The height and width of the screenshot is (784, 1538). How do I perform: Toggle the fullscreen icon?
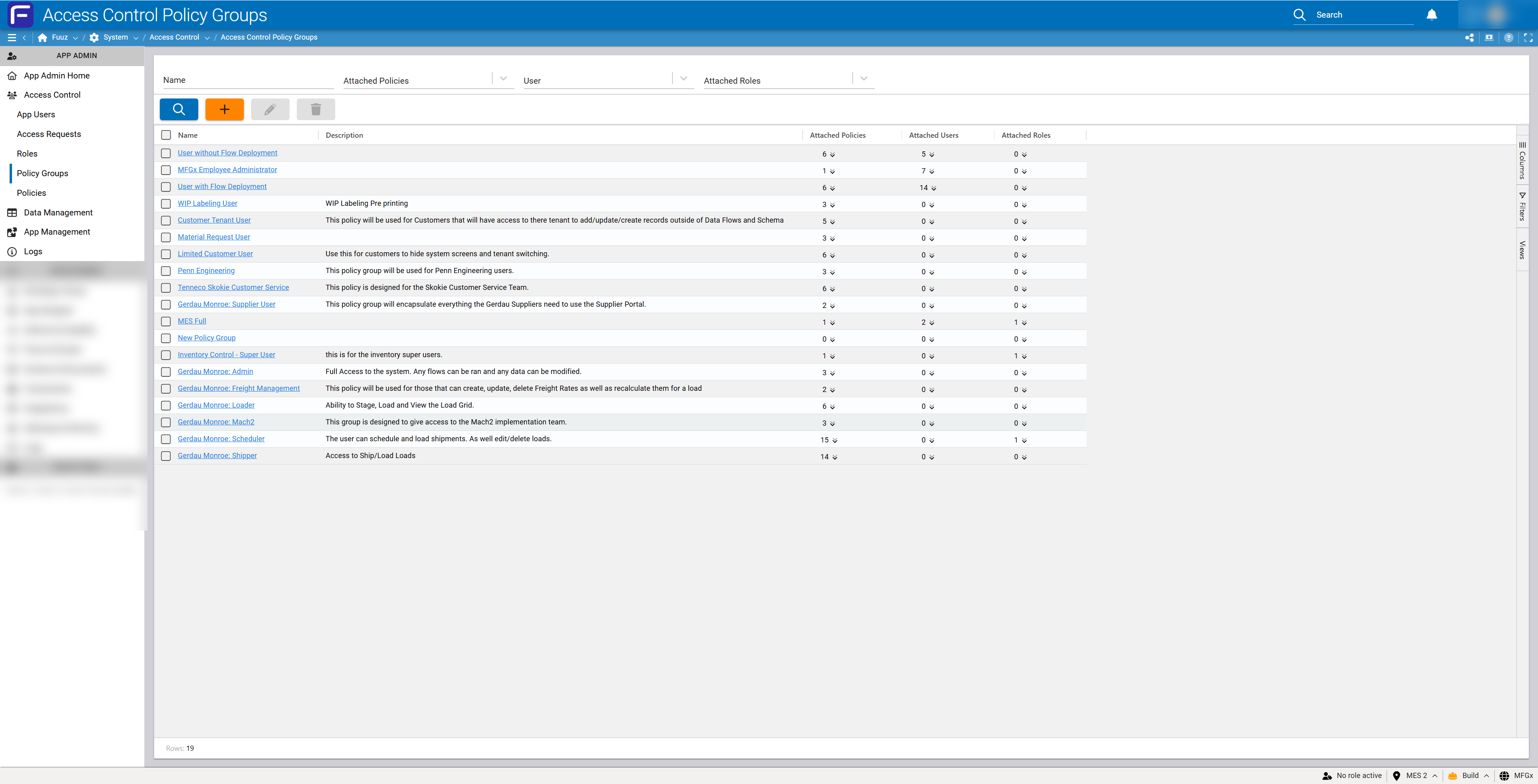1528,38
